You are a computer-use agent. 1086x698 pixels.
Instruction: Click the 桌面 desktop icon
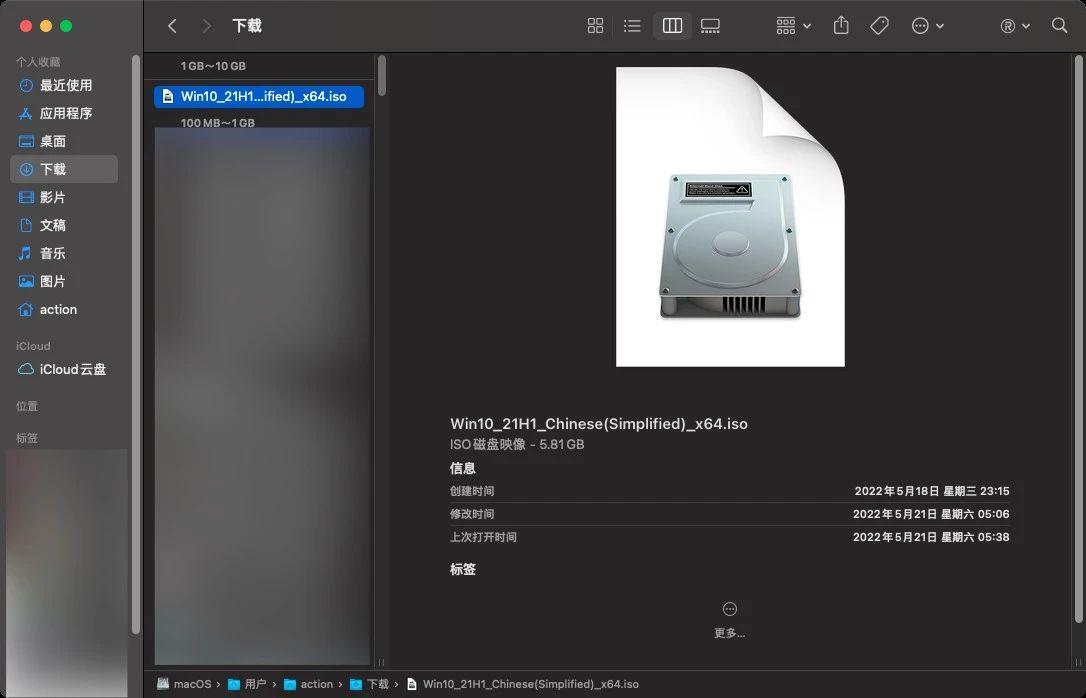point(26,141)
